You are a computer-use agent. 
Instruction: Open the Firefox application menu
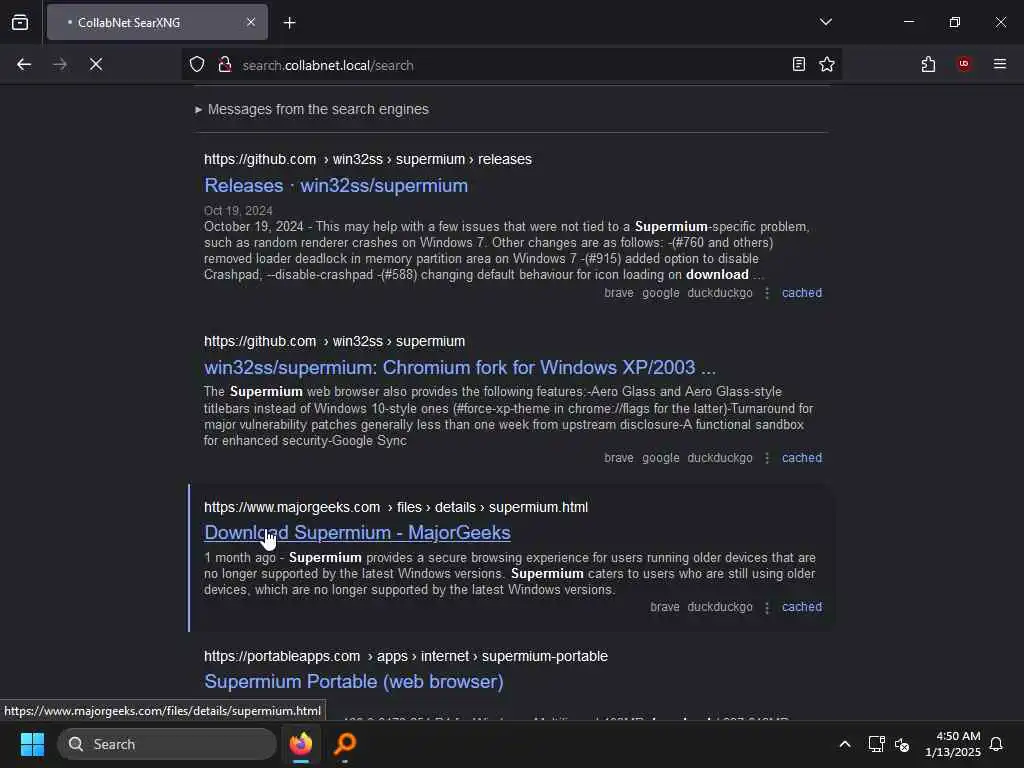pyautogui.click(x=1000, y=65)
